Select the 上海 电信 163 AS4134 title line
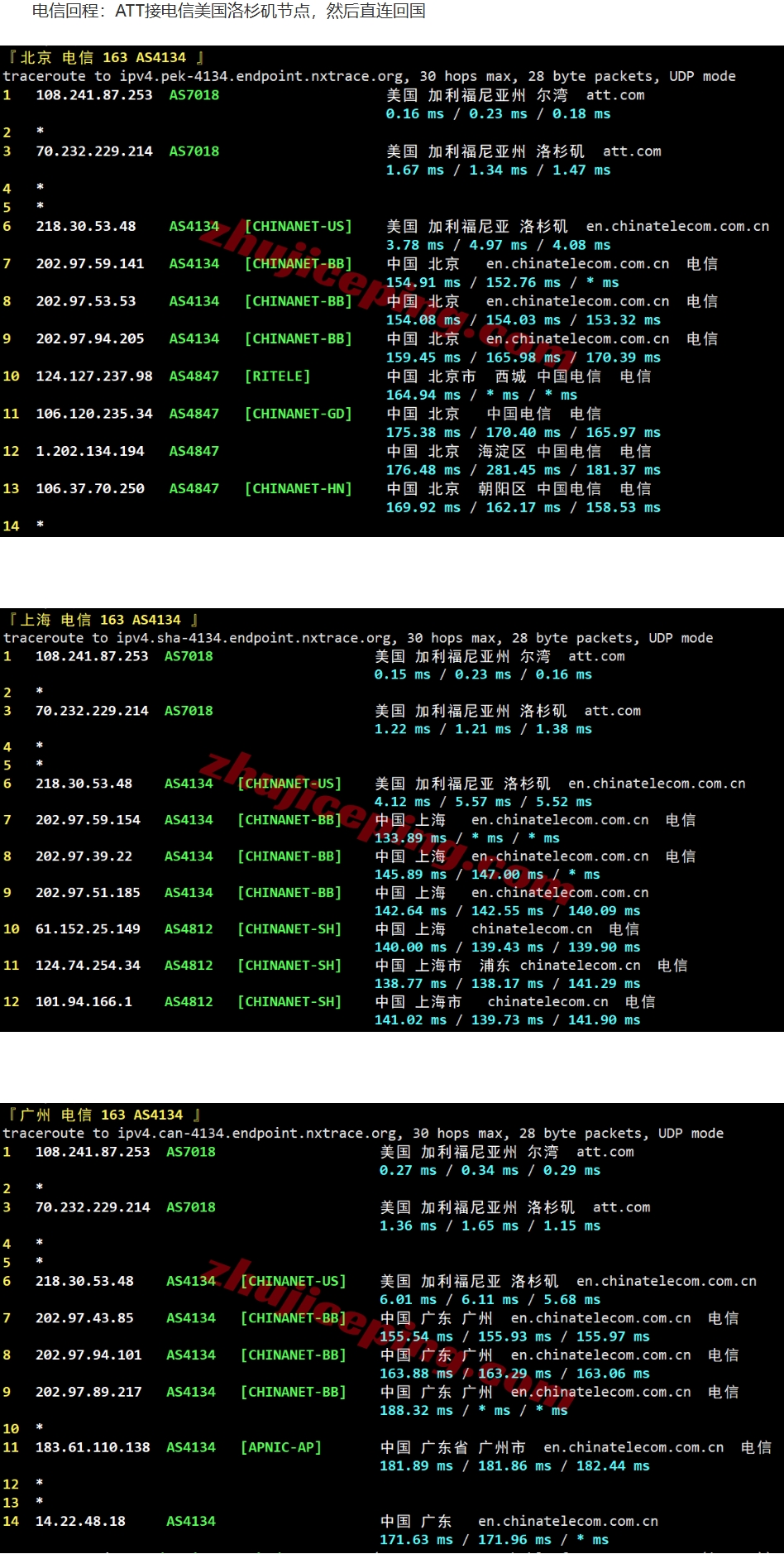The image size is (784, 1554). coord(103,620)
